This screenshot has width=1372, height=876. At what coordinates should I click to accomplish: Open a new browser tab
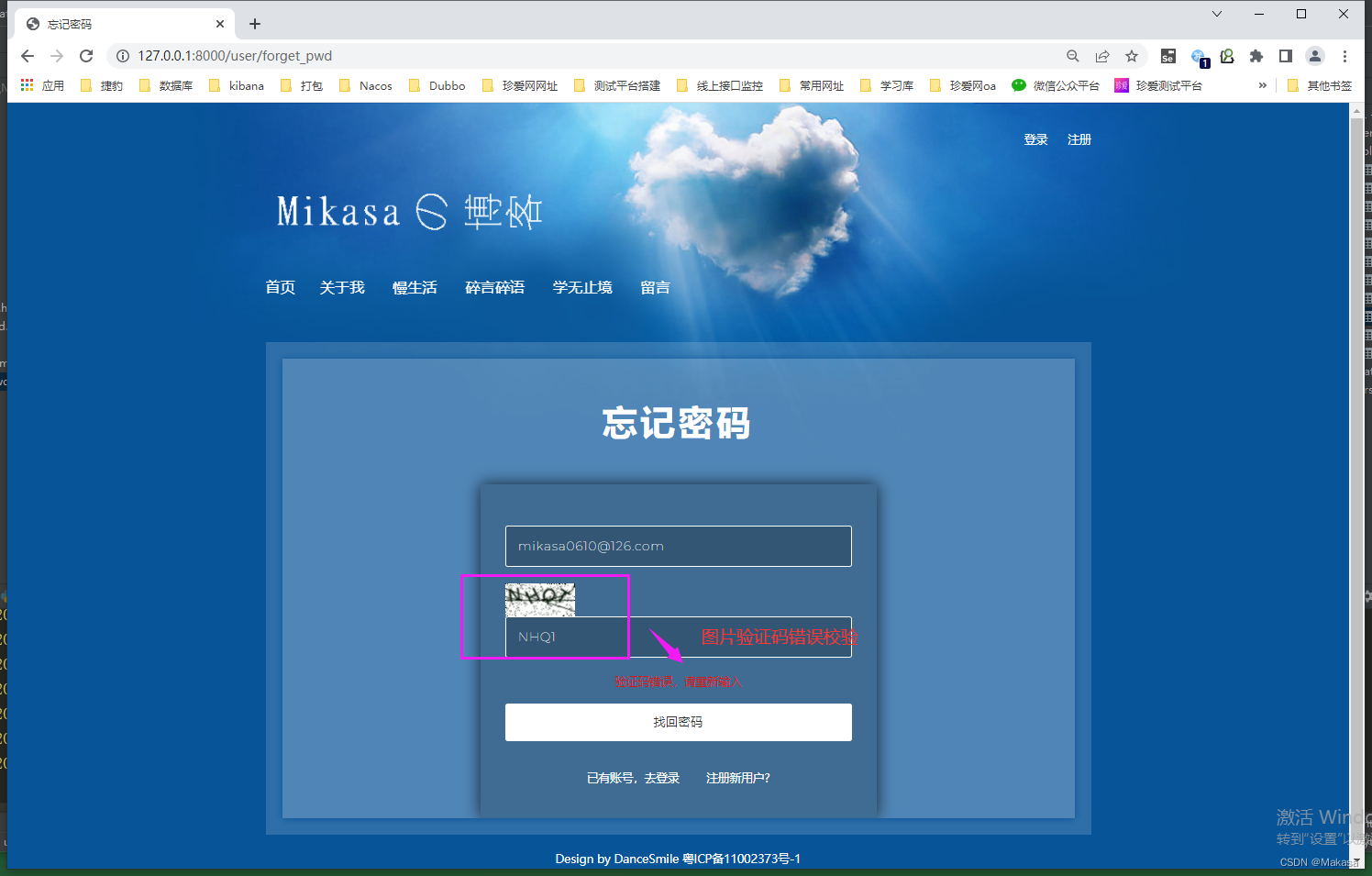coord(255,24)
